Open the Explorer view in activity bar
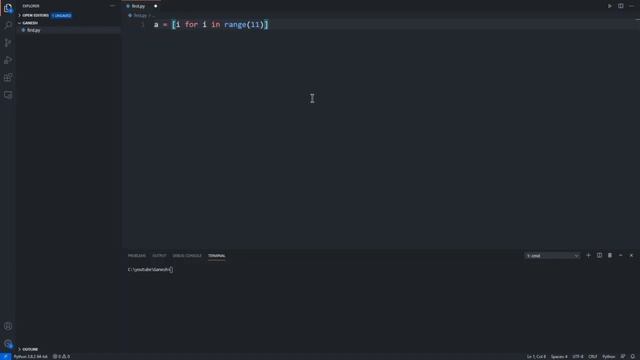The image size is (640, 360). [8, 8]
